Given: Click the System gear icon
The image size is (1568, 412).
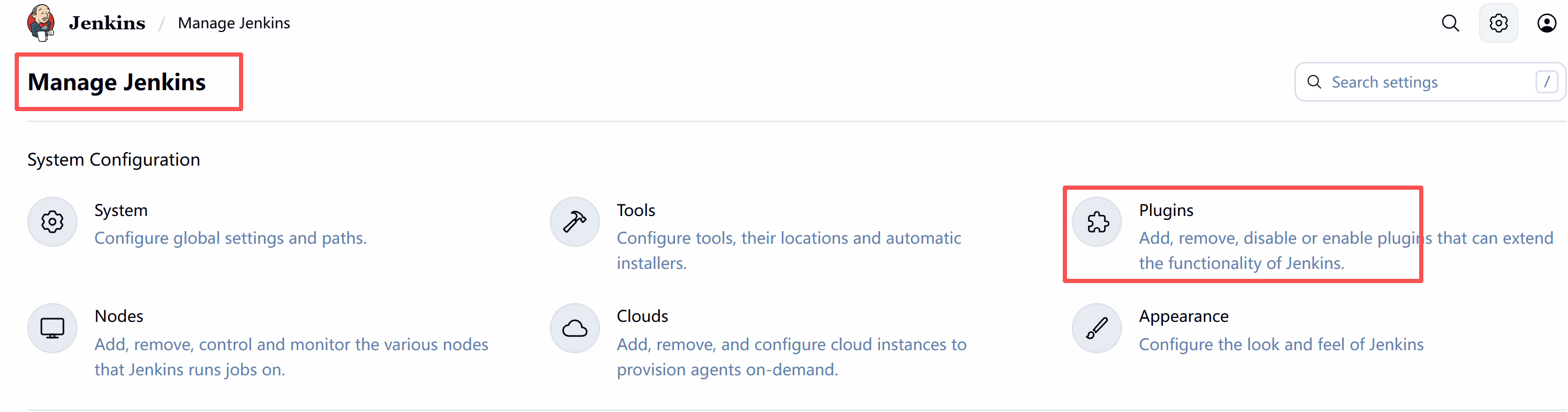Looking at the screenshot, I should pyautogui.click(x=52, y=222).
